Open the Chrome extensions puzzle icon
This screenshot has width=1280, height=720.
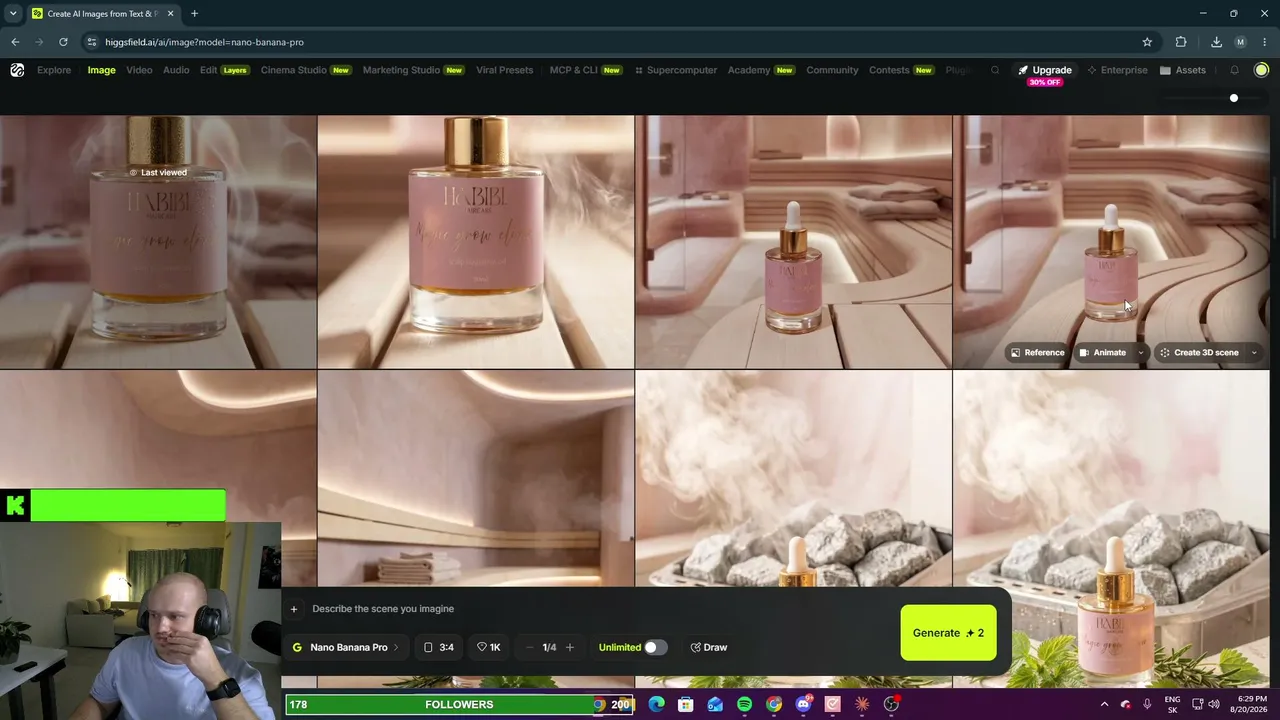tap(1181, 42)
